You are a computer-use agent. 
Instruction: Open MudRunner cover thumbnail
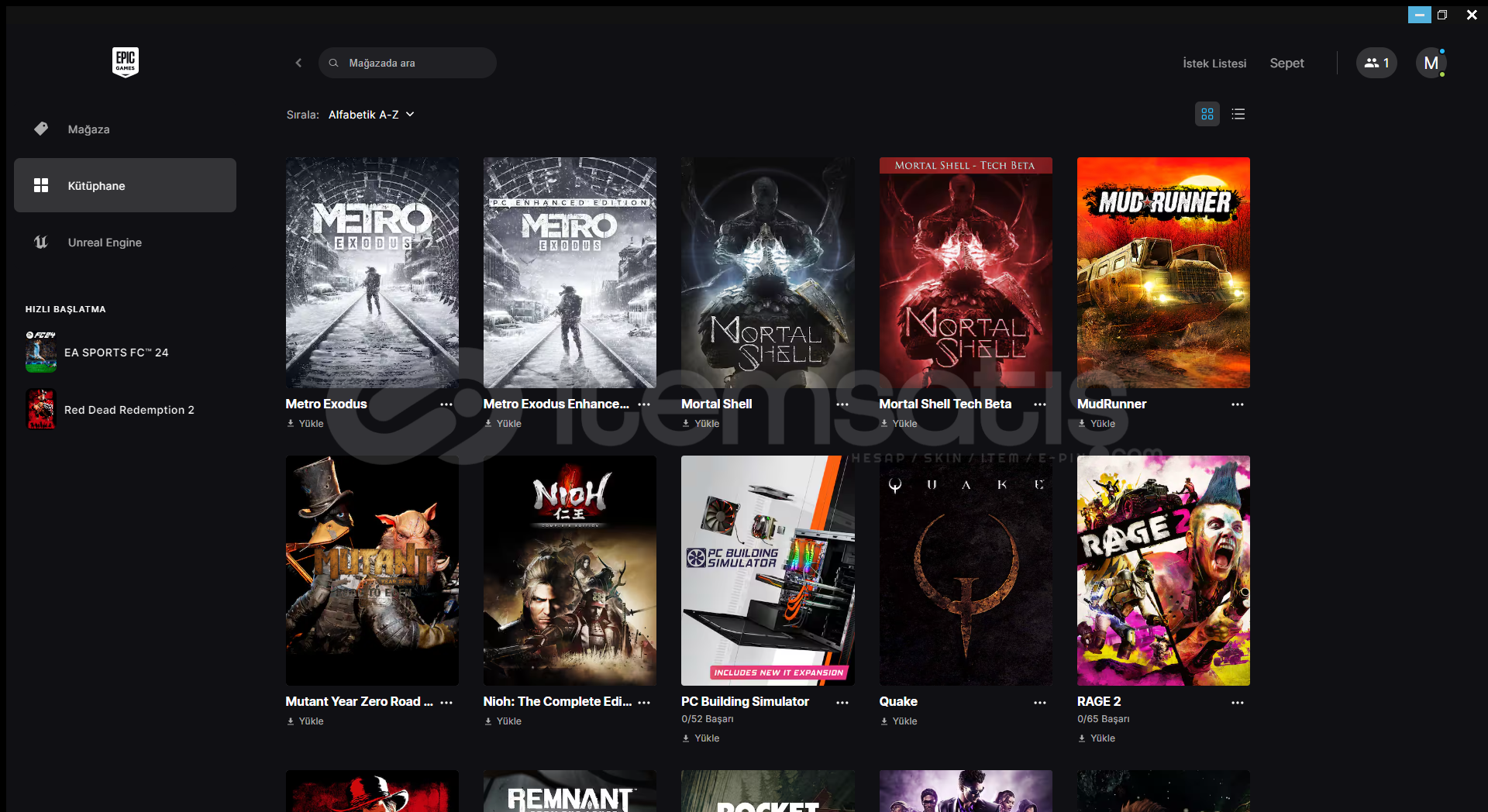point(1163,273)
